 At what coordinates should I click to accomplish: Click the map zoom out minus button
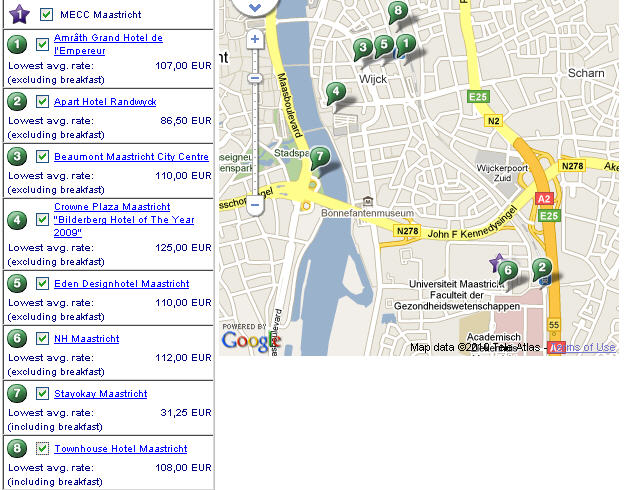pos(255,205)
